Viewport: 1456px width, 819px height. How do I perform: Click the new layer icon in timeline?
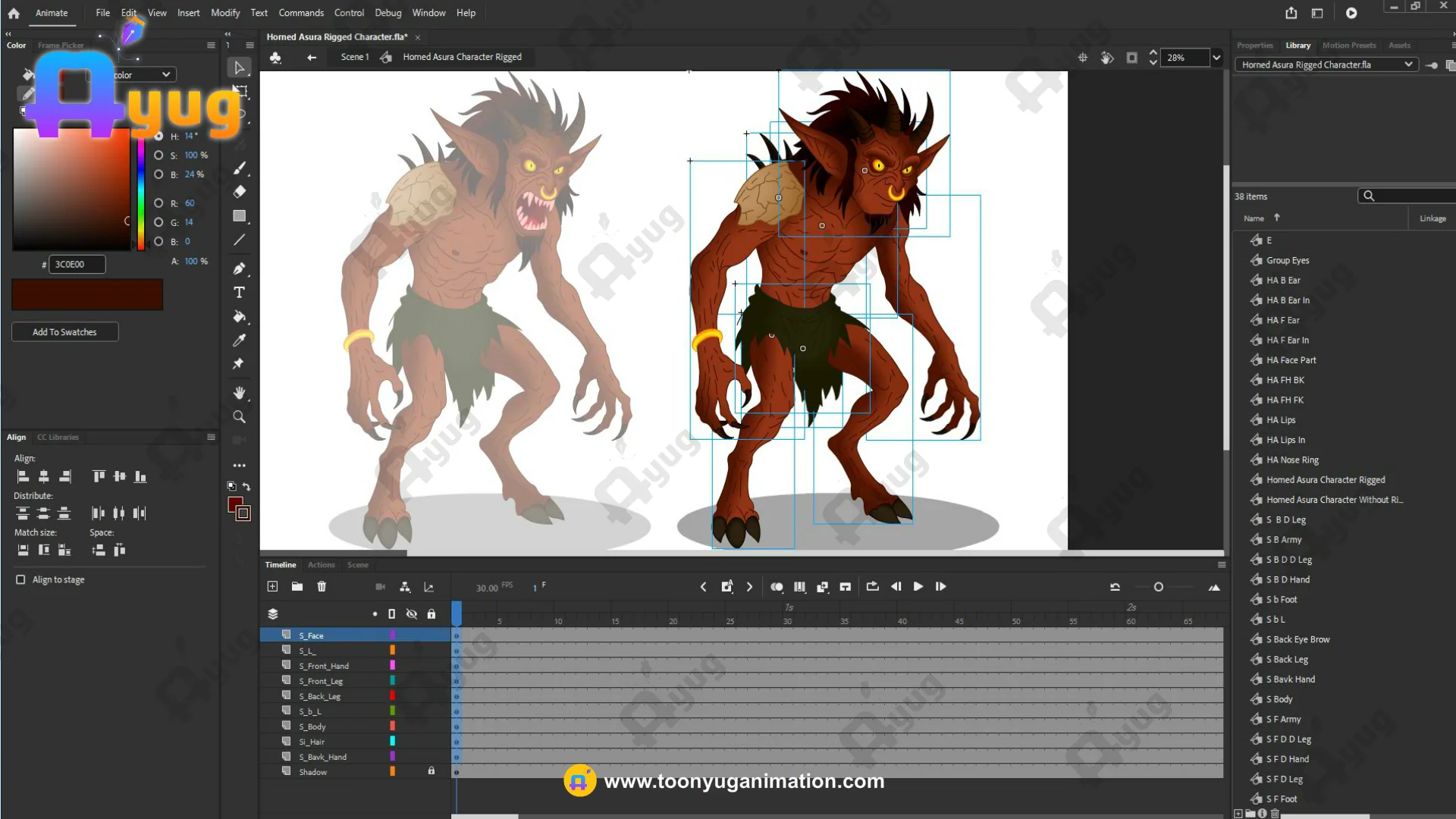click(272, 587)
